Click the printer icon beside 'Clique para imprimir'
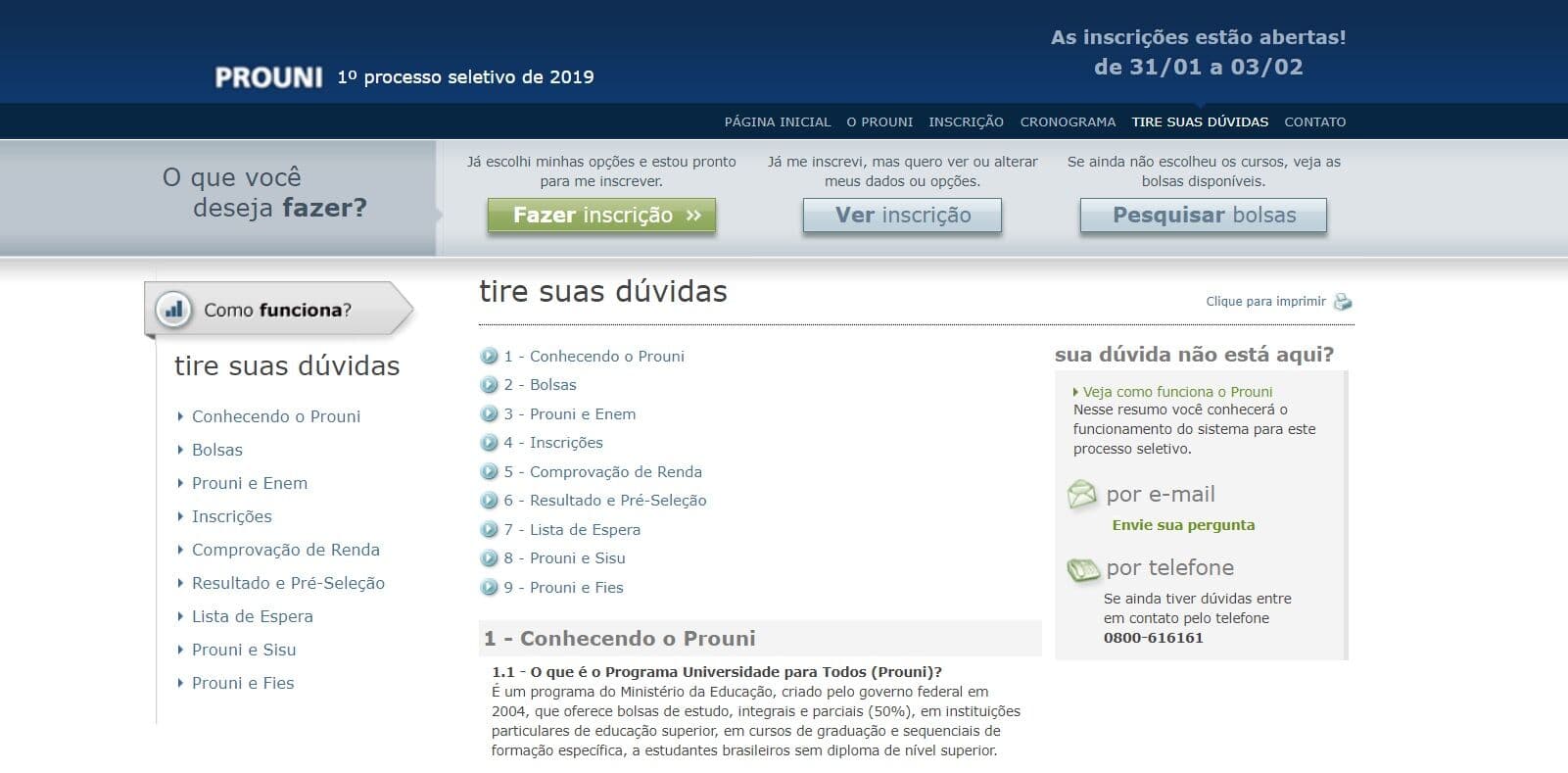Viewport: 1568px width, 773px height. pos(1343,302)
